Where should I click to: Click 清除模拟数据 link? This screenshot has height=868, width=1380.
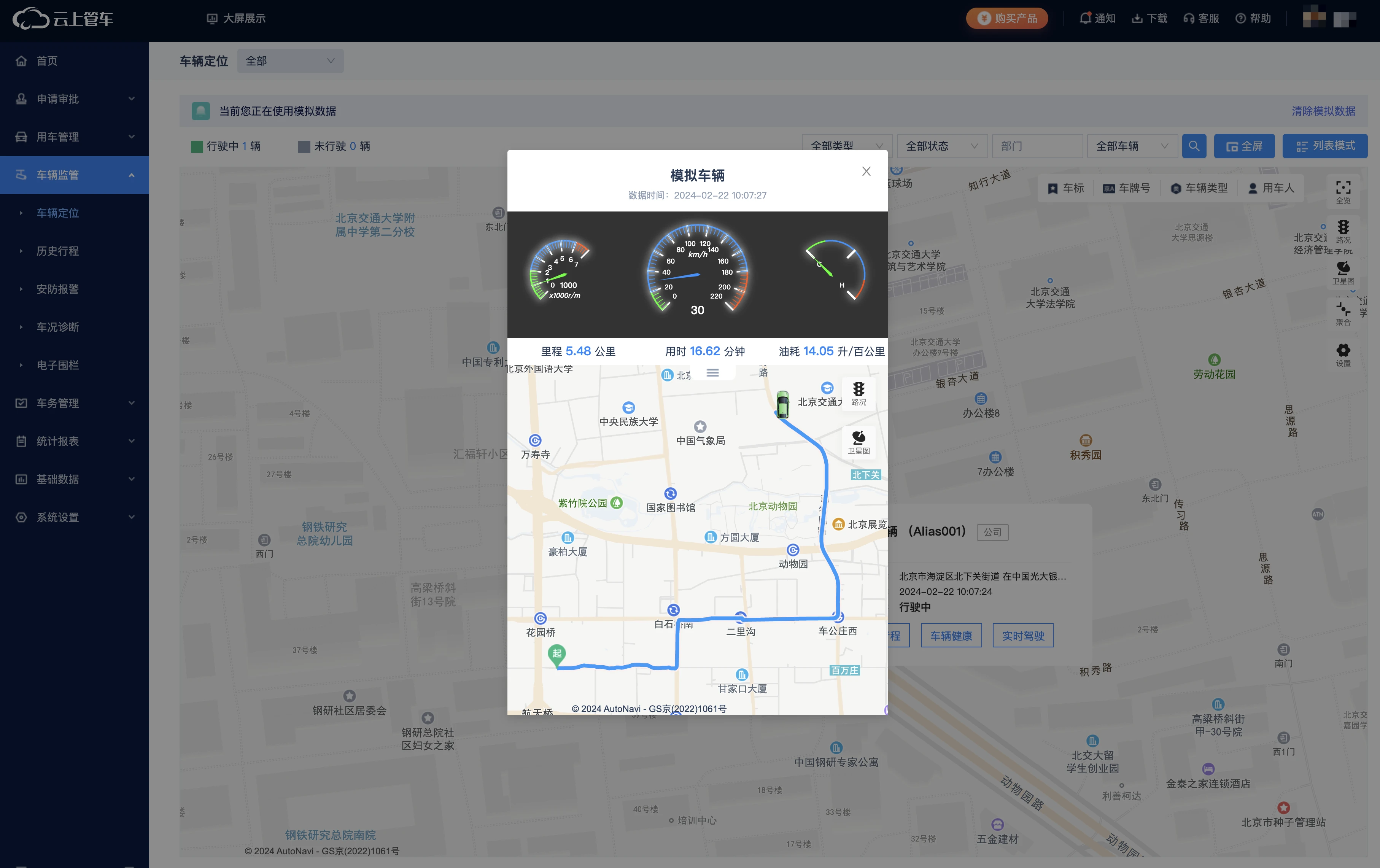[1323, 111]
